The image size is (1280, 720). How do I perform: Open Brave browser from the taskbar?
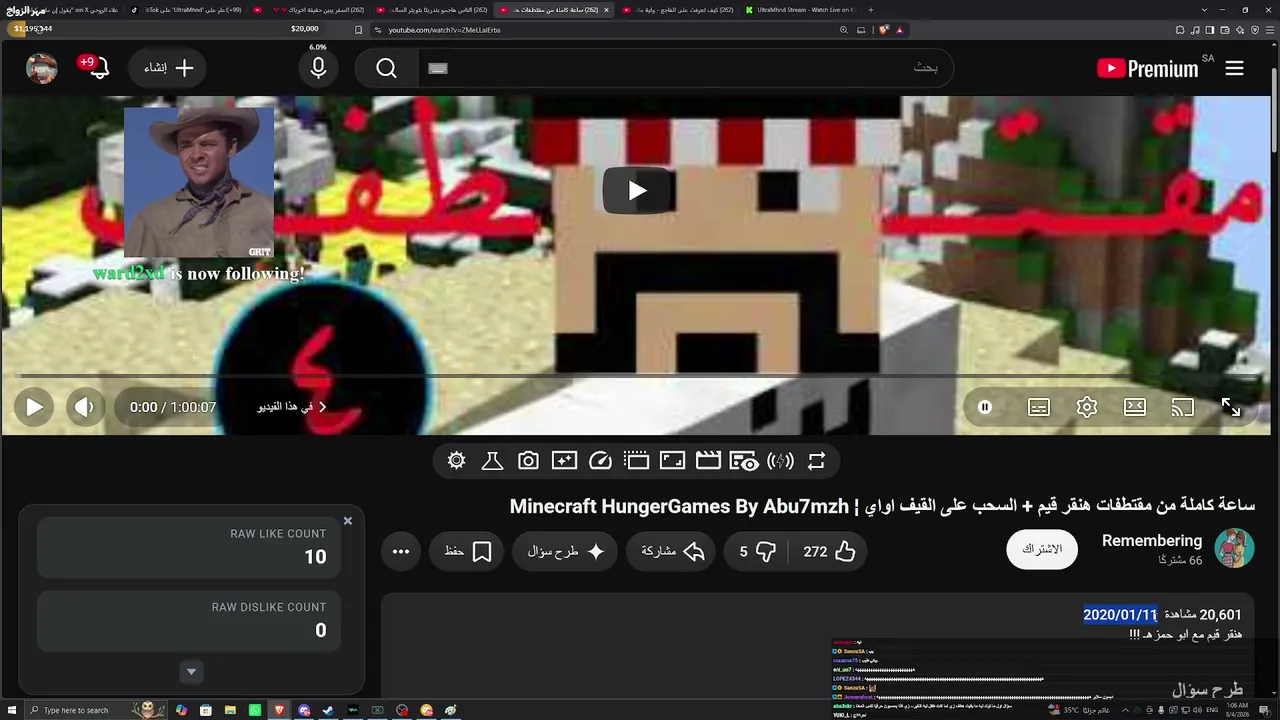(x=279, y=710)
